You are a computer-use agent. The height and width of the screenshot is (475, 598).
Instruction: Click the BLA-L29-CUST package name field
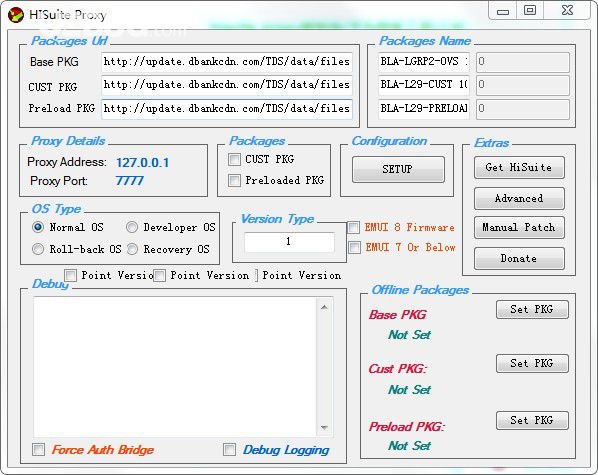click(x=424, y=85)
